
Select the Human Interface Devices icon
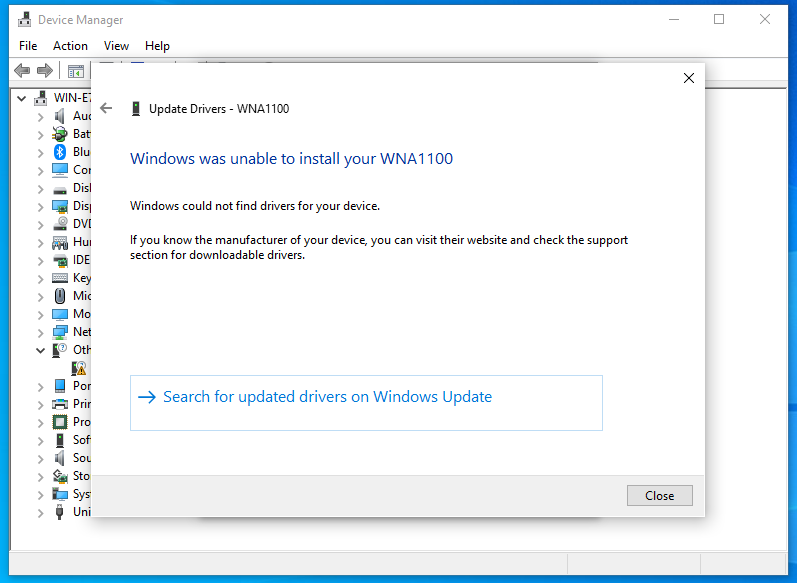tap(60, 242)
